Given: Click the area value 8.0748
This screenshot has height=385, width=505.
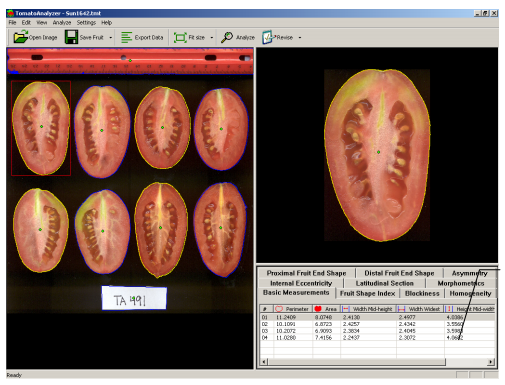Looking at the screenshot, I should pos(323,317).
